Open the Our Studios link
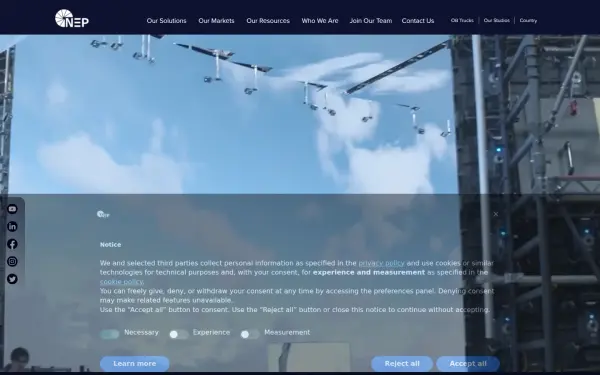This screenshot has height=375, width=600. (x=496, y=20)
